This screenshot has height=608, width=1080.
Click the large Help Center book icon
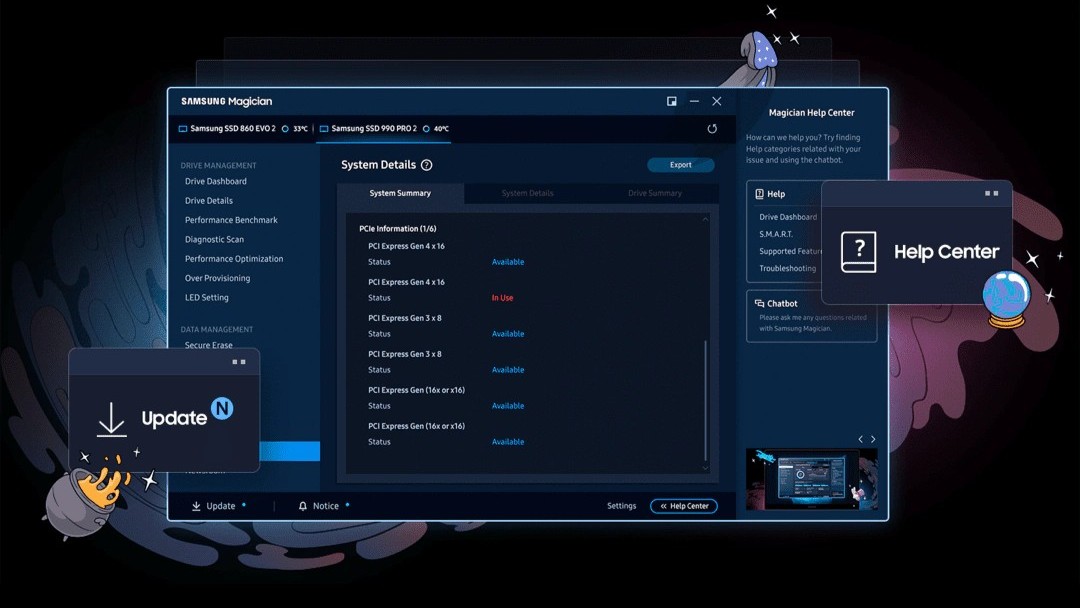[x=858, y=252]
